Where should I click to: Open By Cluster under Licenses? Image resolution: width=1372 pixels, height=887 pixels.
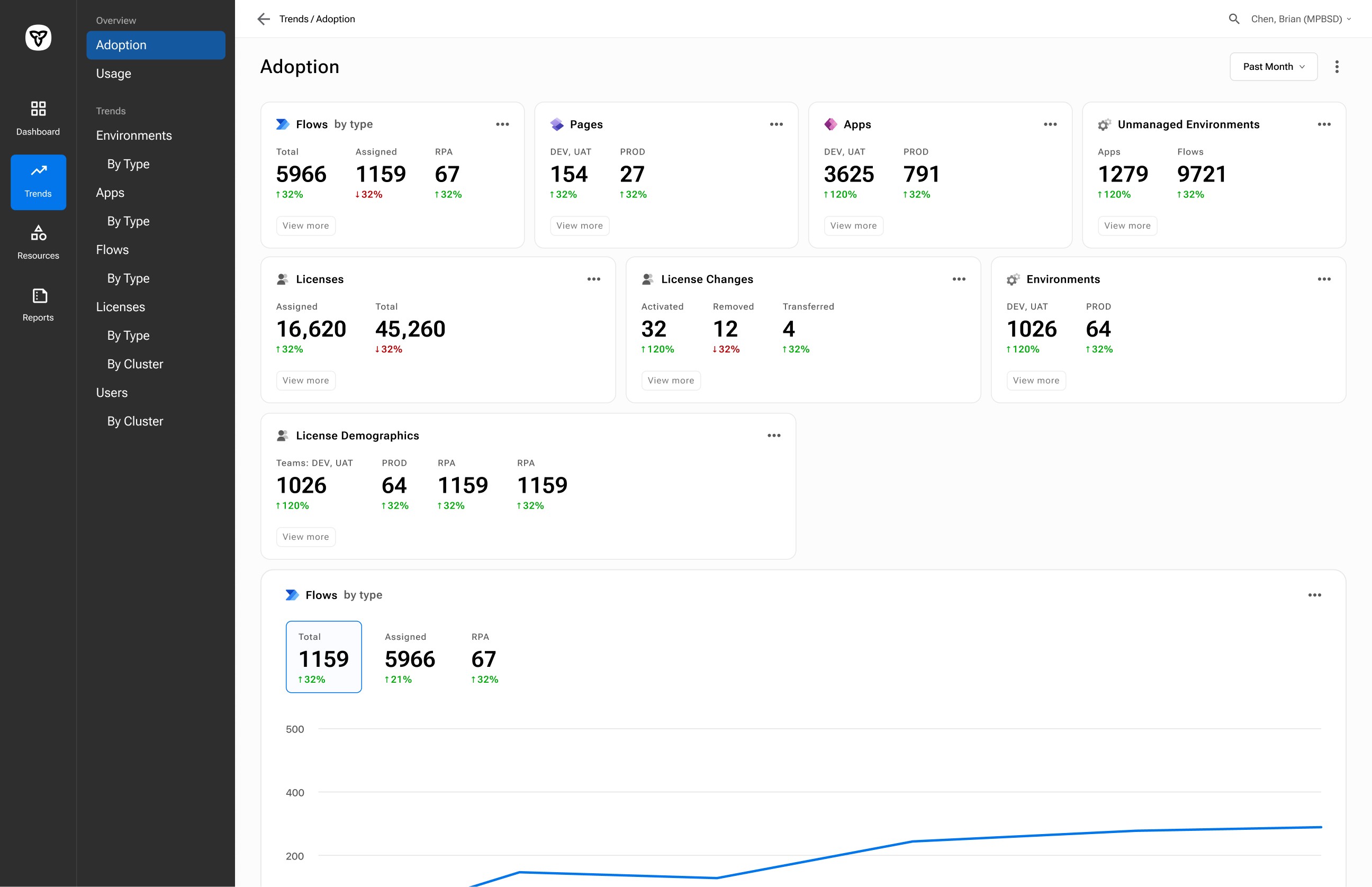tap(135, 364)
